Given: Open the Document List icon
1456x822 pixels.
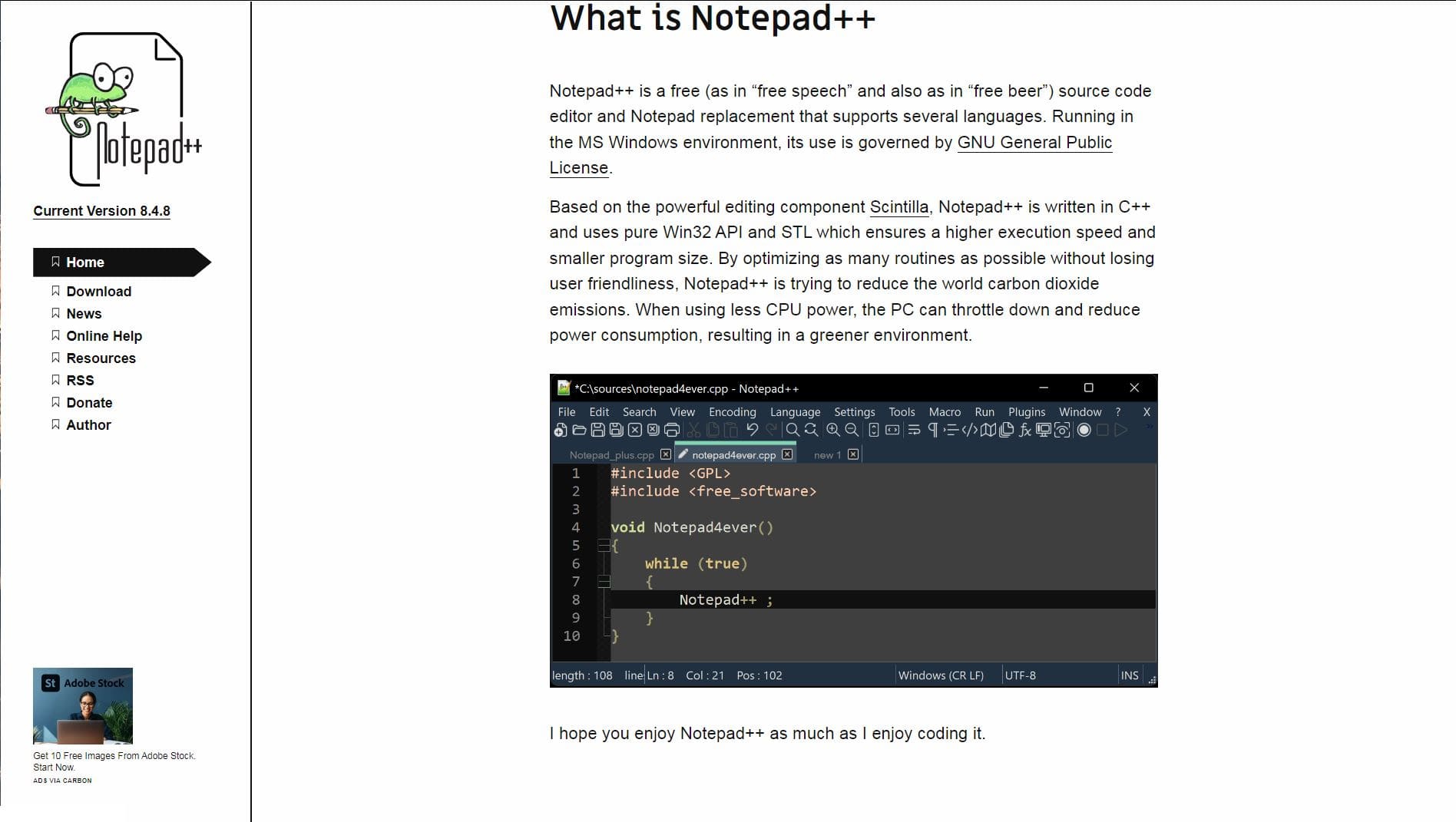Looking at the screenshot, I should (x=1007, y=430).
